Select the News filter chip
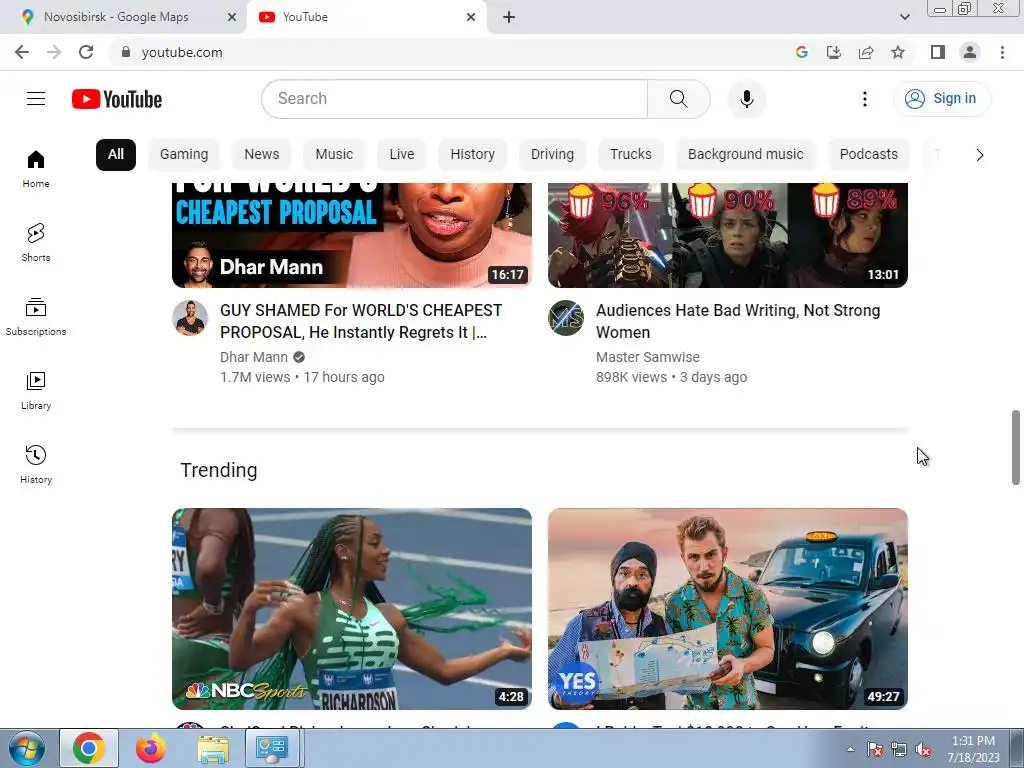Viewport: 1024px width, 768px height. click(262, 155)
